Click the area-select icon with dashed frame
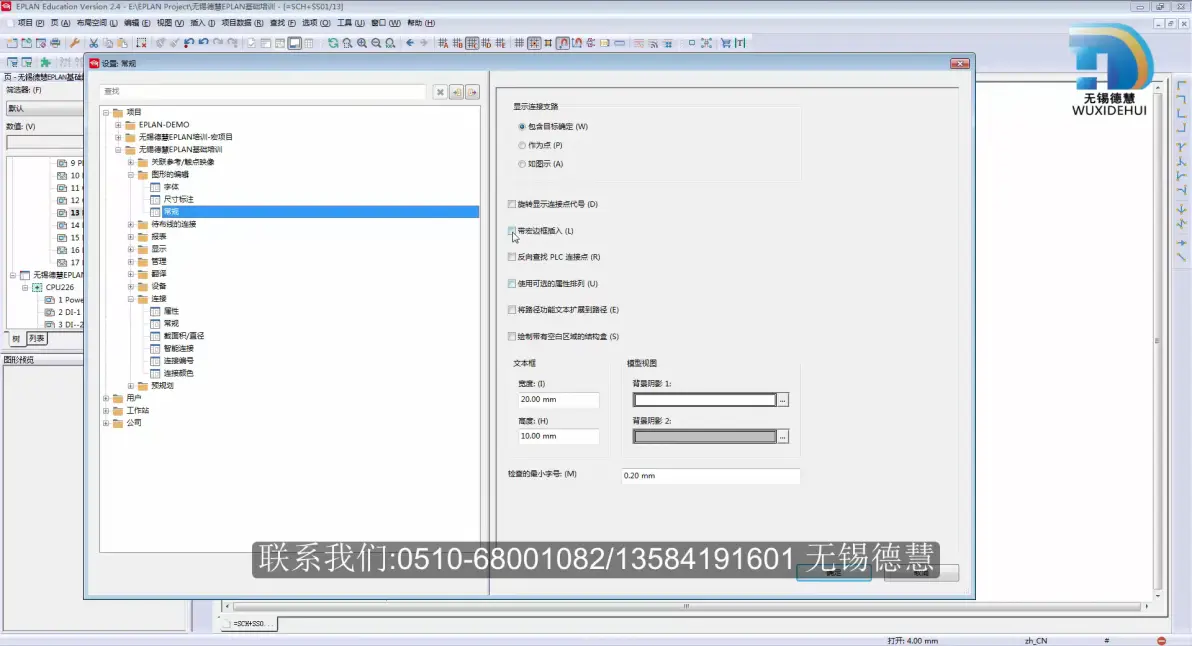 click(141, 43)
